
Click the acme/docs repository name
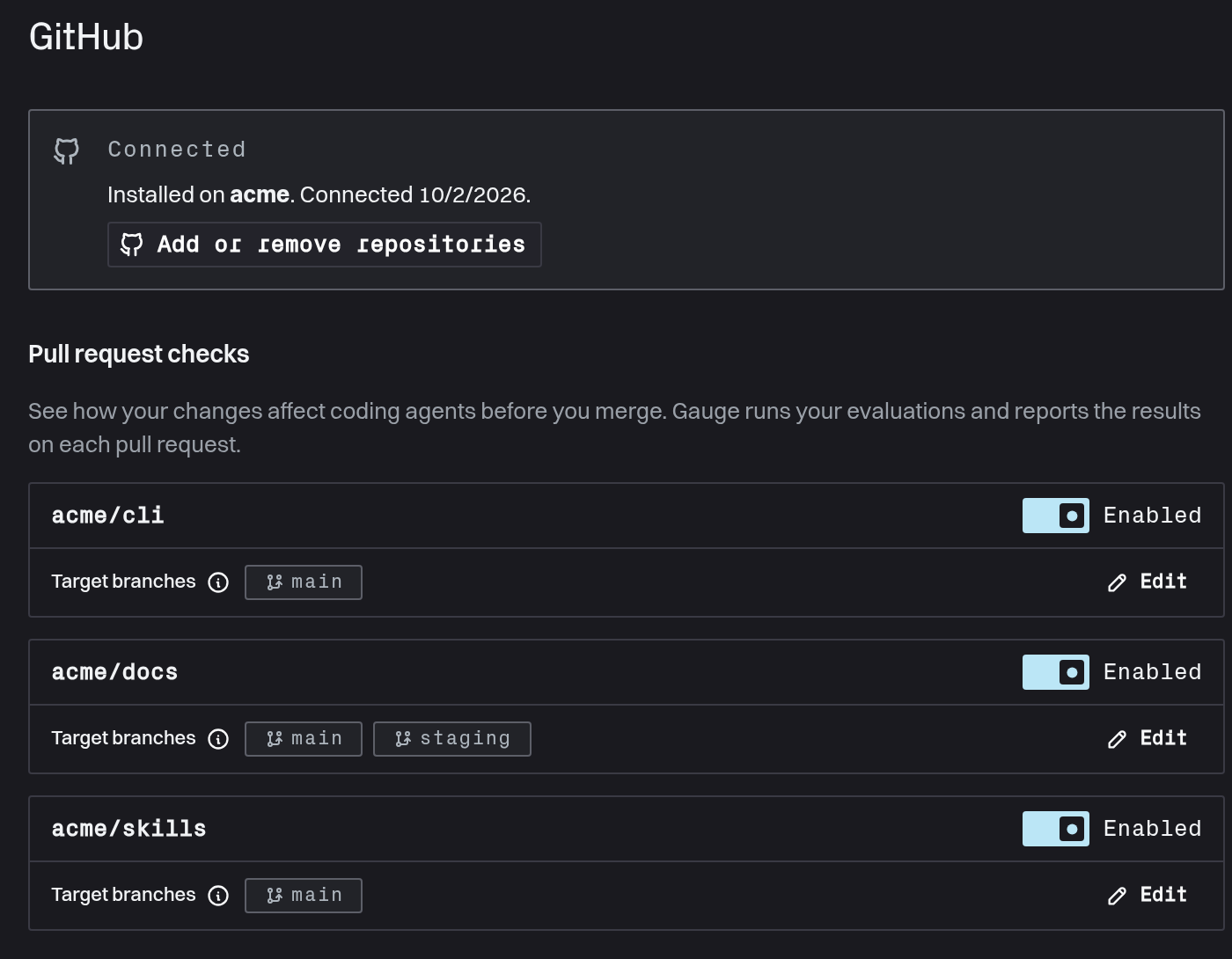tap(115, 672)
